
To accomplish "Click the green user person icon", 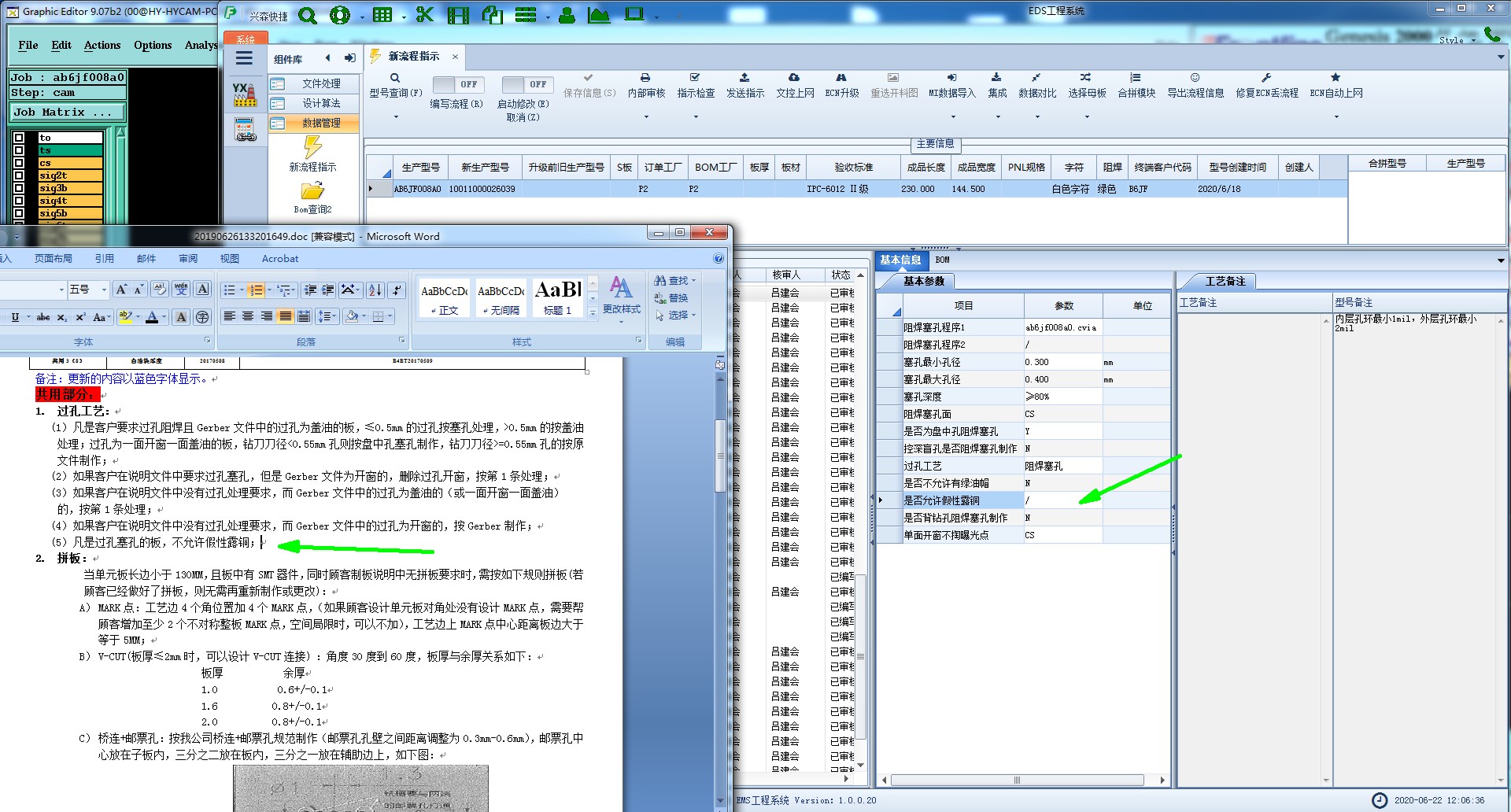I will [567, 15].
